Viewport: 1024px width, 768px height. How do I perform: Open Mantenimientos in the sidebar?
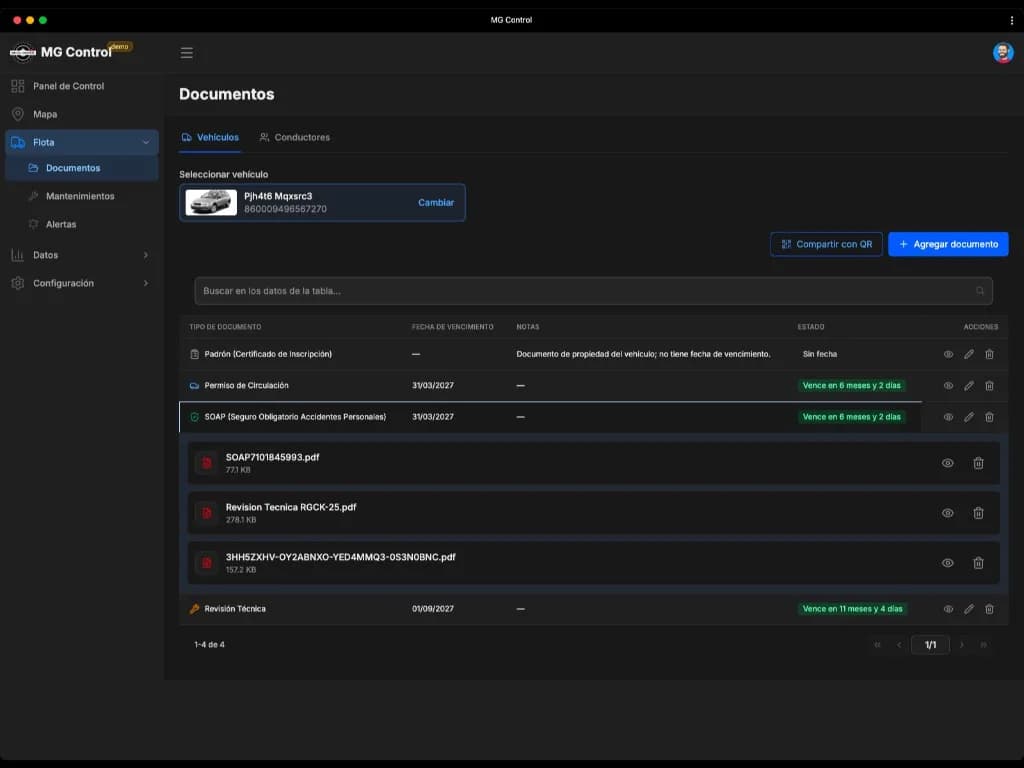point(81,196)
